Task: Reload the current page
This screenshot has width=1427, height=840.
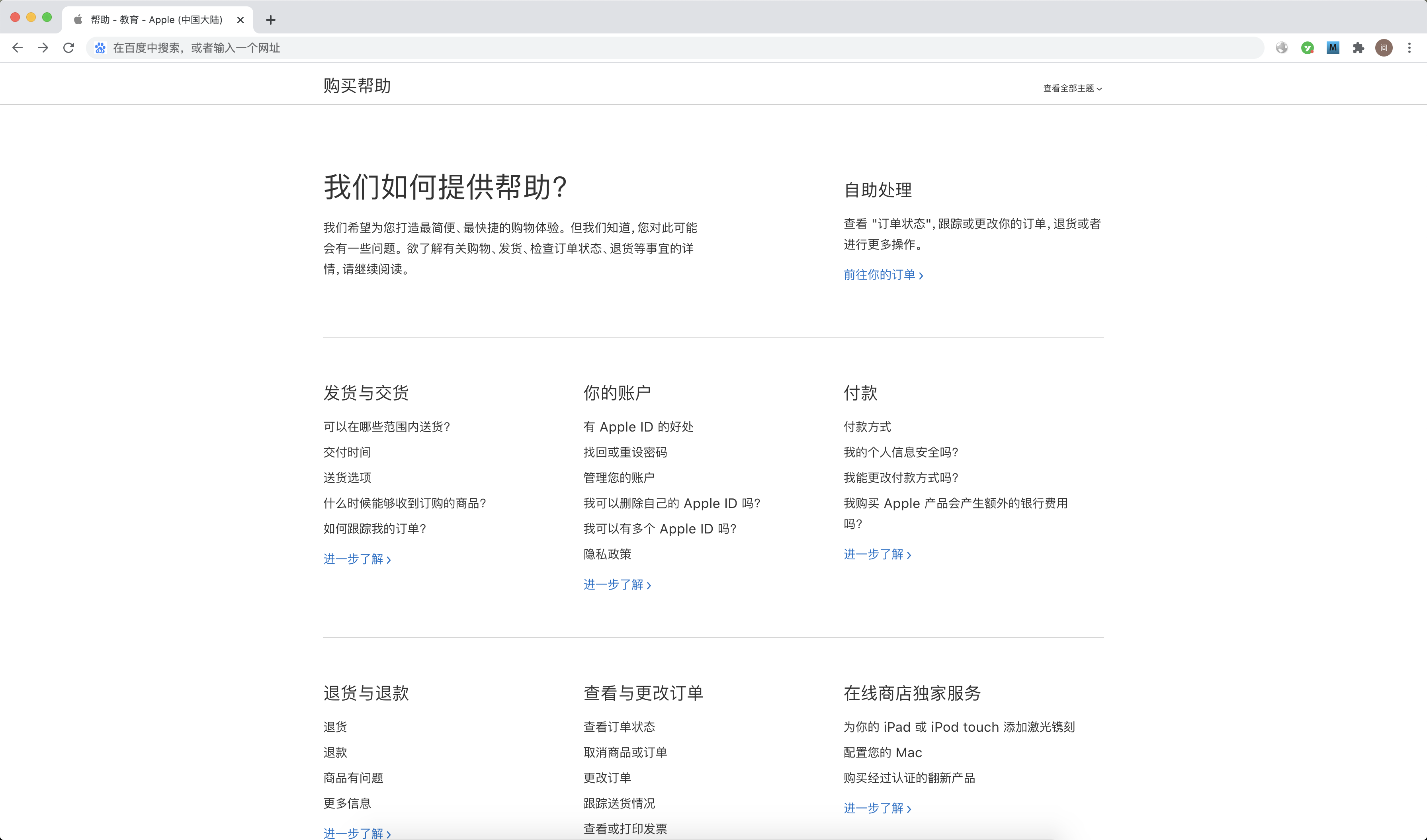Action: [x=68, y=48]
